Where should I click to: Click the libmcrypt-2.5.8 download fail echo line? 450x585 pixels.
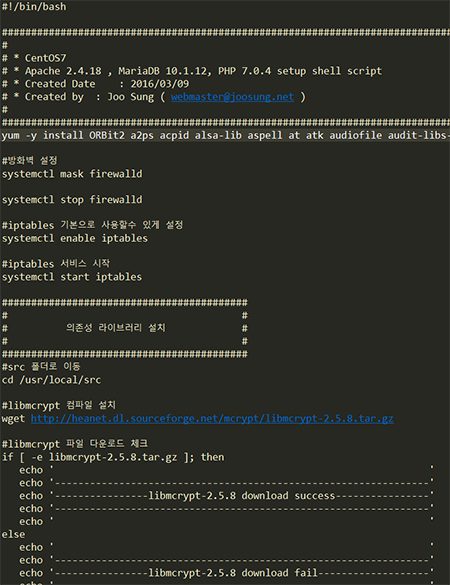[x=226, y=573]
